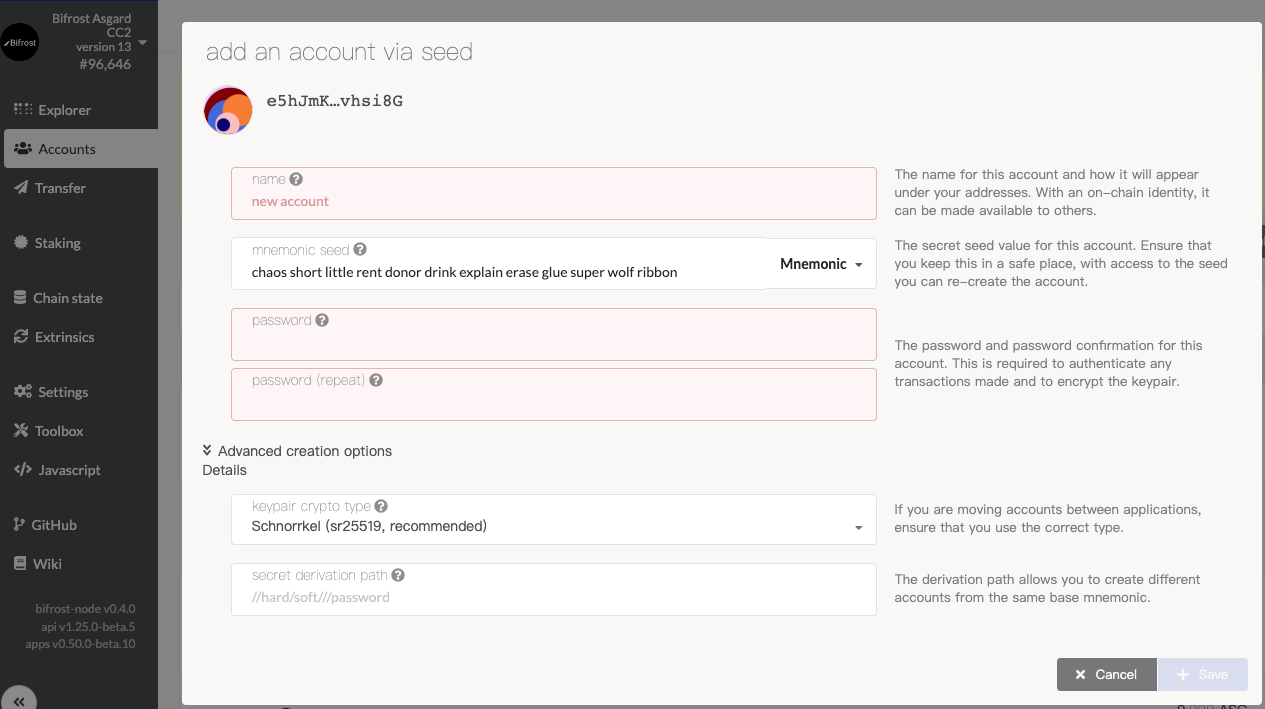Collapse the sidebar with double-chevron button
Screen dimensions: 1265x709
click(19, 701)
